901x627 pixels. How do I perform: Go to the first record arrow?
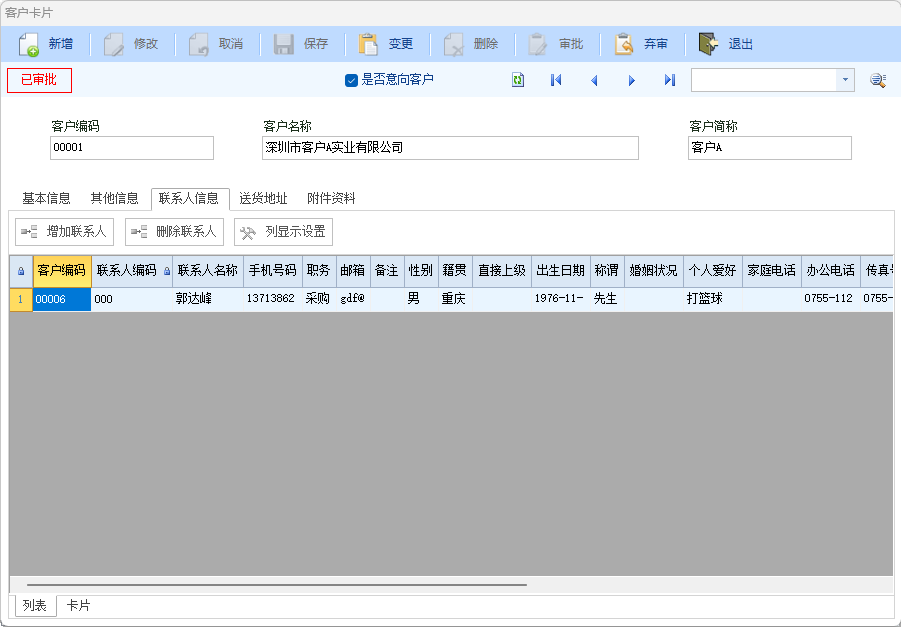click(556, 80)
